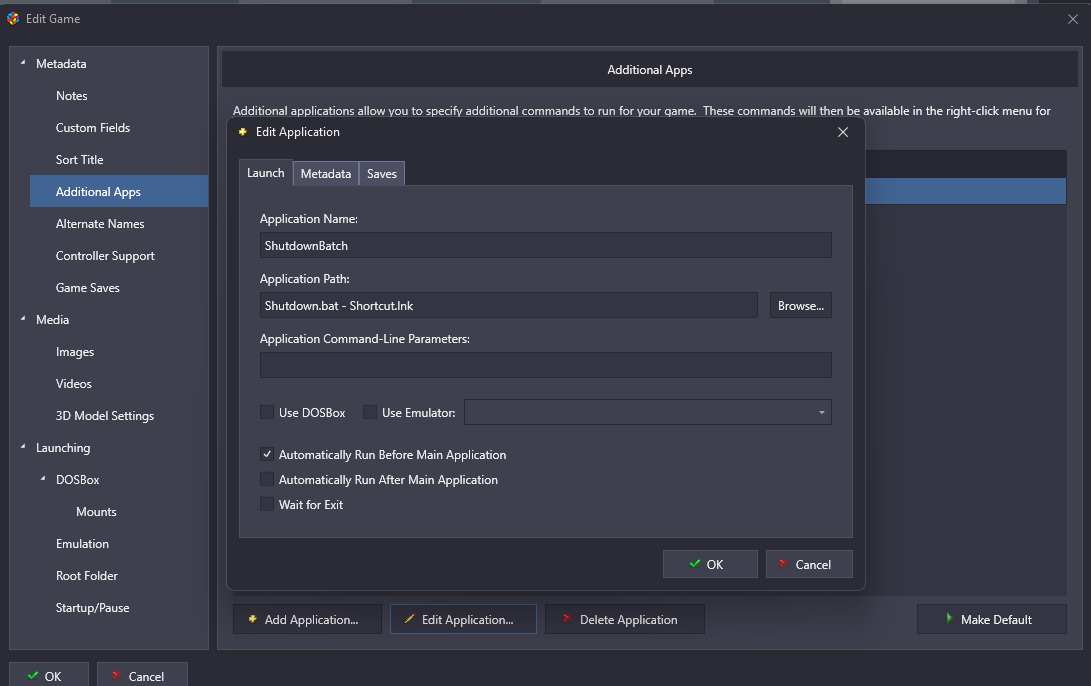Enable the Use Emulator checkbox

[370, 412]
